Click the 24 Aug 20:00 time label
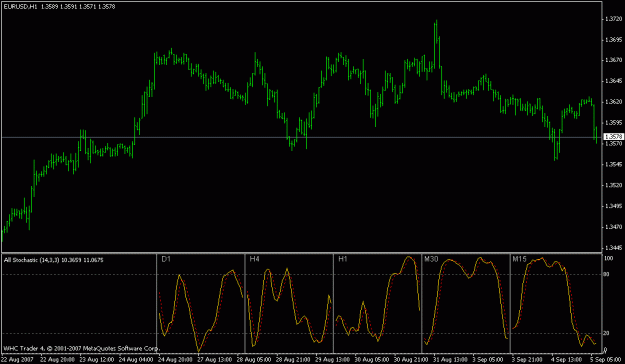The width and height of the screenshot is (625, 364). tap(175, 360)
